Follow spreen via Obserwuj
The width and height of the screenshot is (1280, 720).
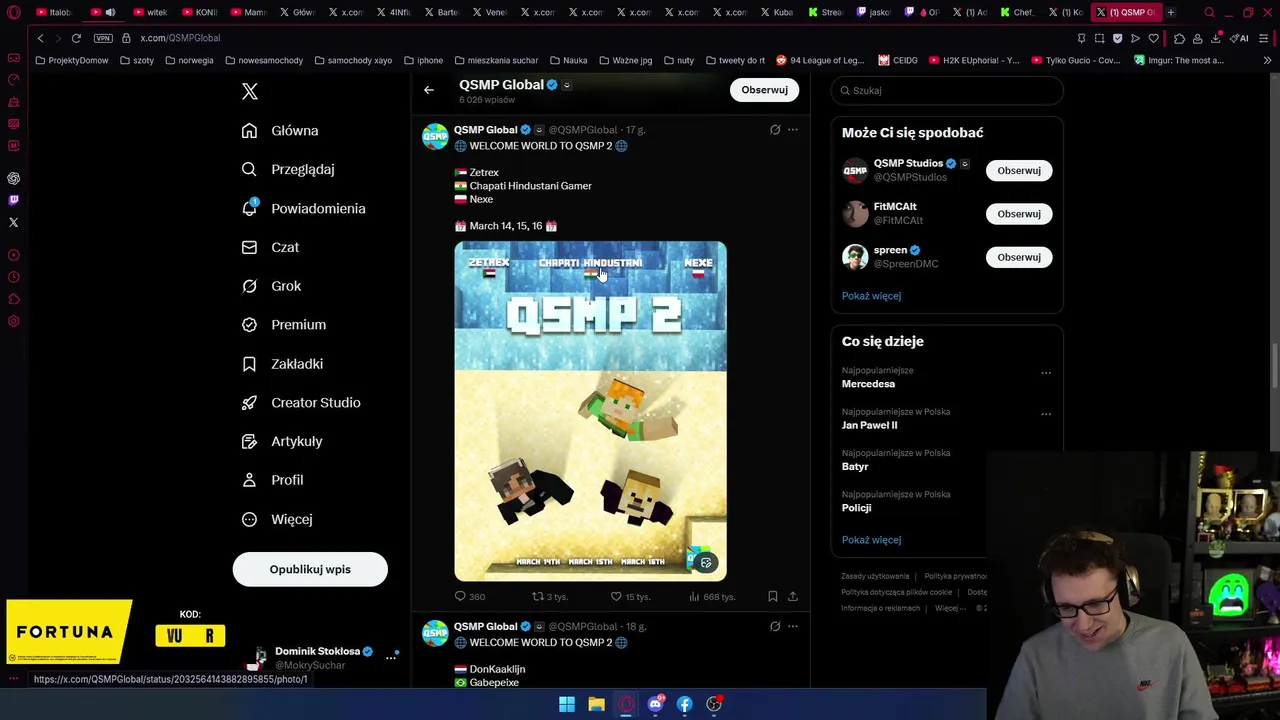click(x=1019, y=257)
